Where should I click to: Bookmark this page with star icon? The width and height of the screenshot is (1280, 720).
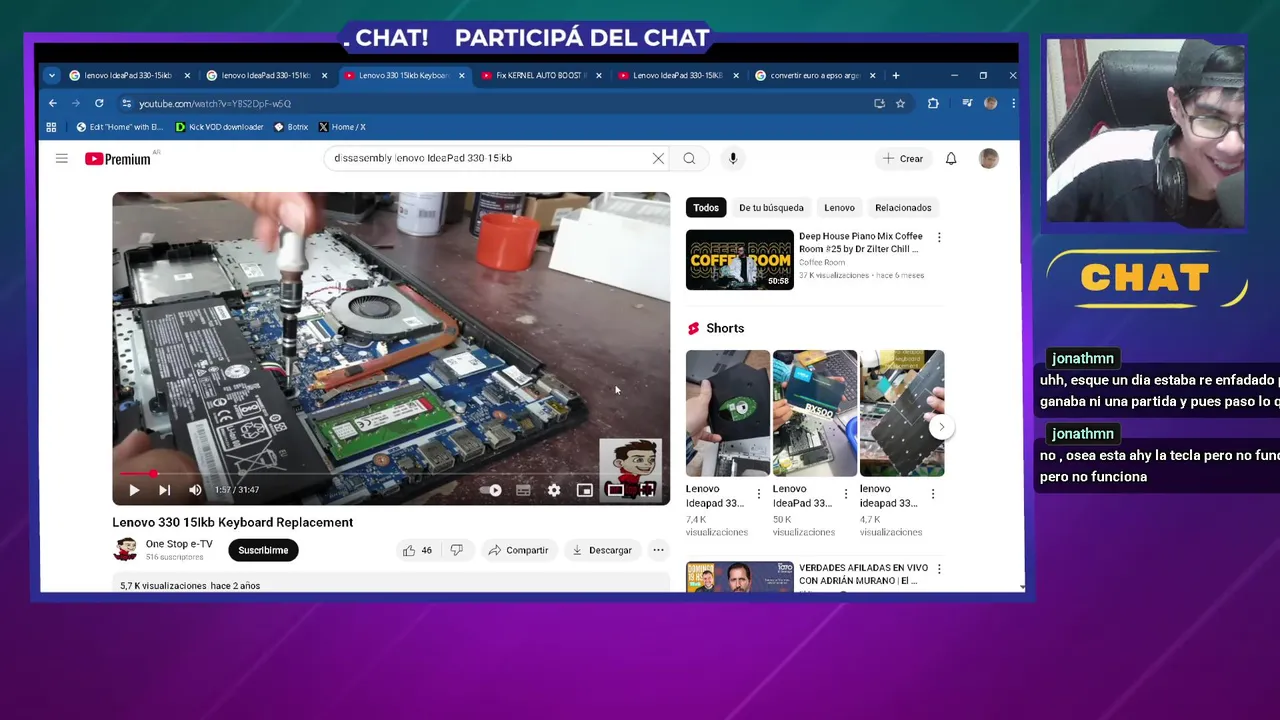point(900,103)
